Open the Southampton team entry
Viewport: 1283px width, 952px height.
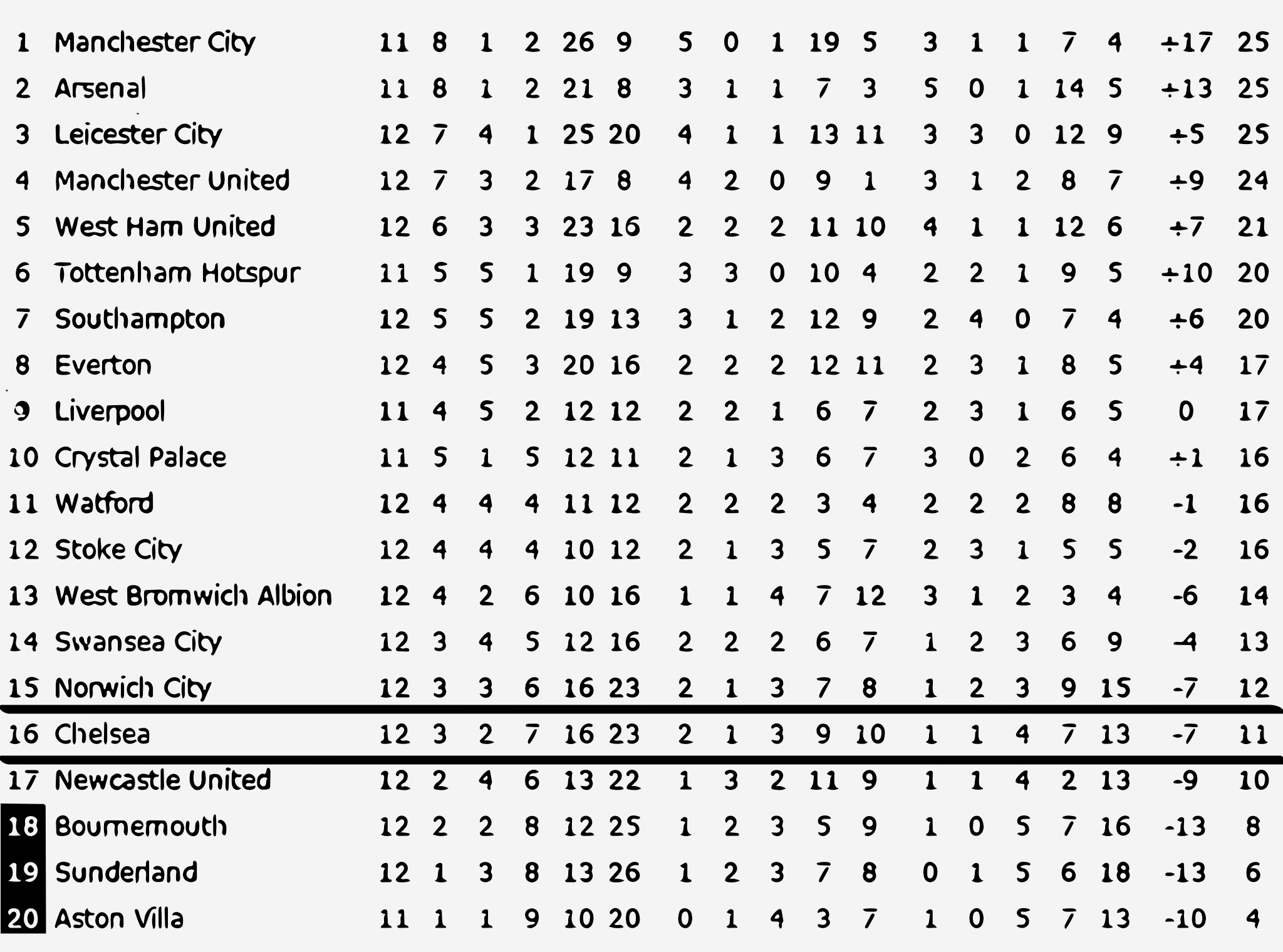click(140, 319)
